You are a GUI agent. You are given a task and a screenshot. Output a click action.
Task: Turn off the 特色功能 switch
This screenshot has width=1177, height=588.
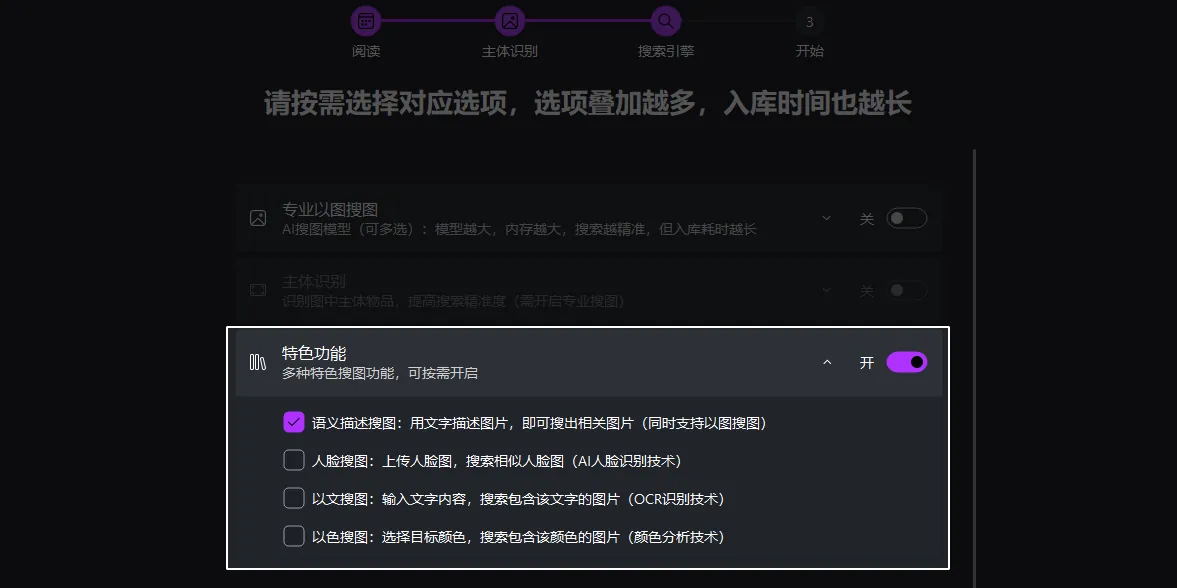[905, 362]
